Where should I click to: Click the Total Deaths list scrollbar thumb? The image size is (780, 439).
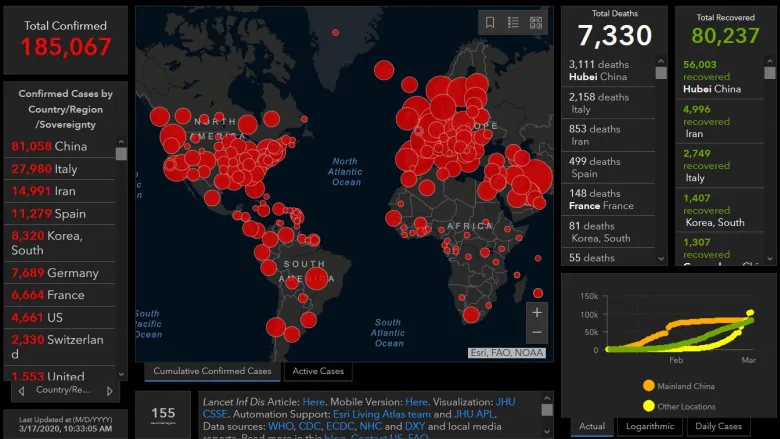[661, 73]
